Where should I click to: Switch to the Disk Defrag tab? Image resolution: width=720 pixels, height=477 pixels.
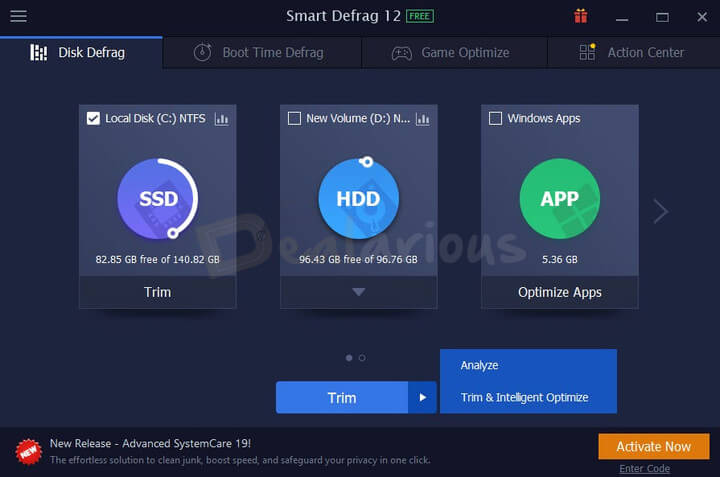(81, 52)
